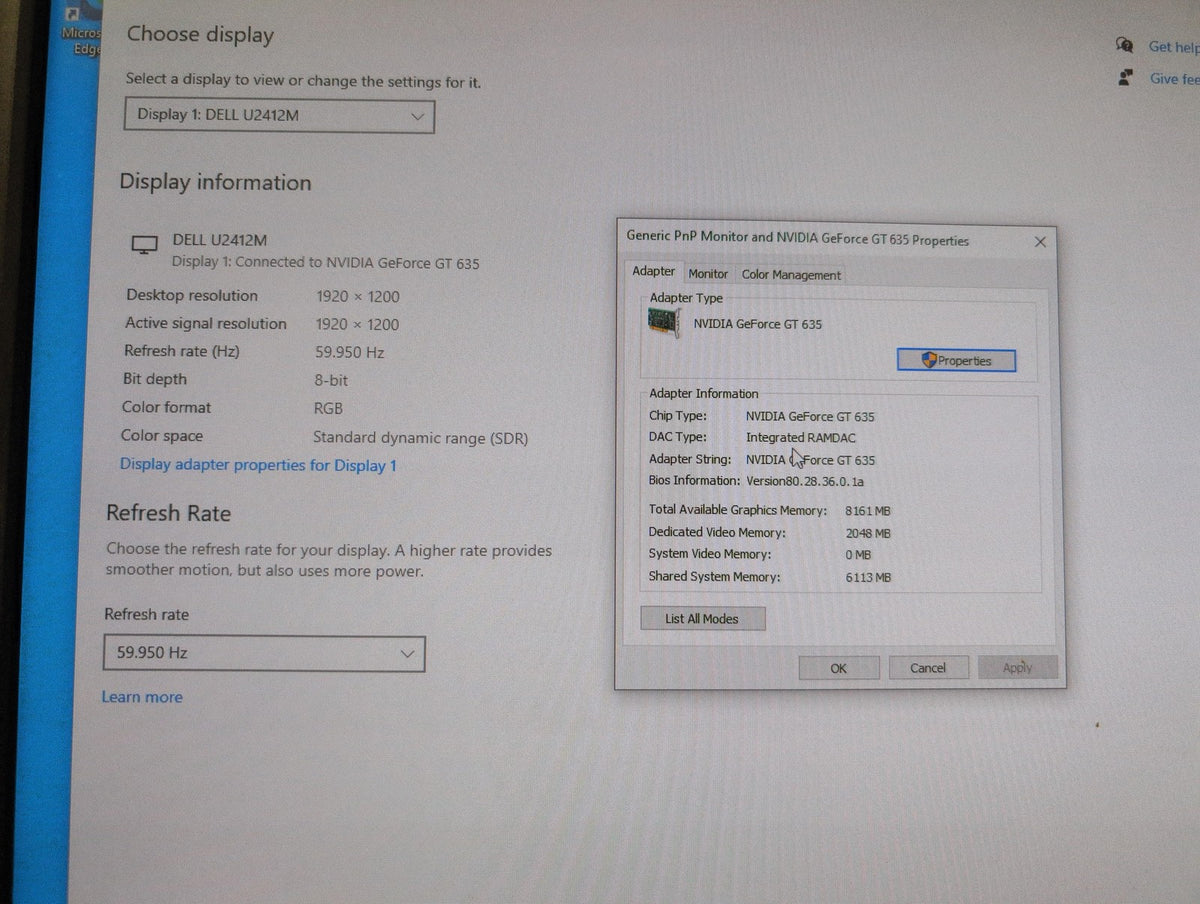The width and height of the screenshot is (1200, 904).
Task: Click the graphics card adapter icon
Action: tap(663, 322)
